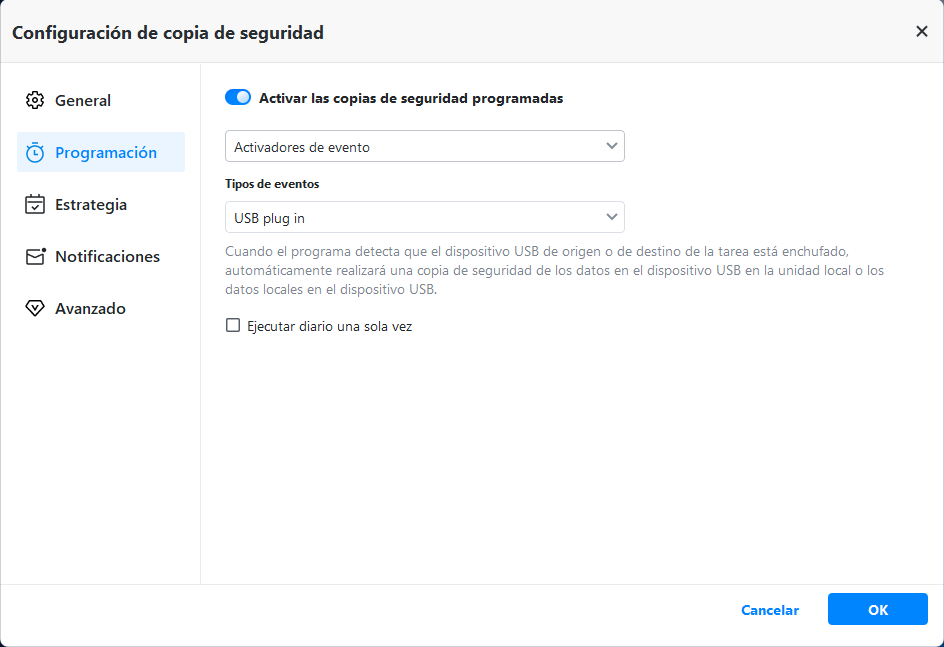Image resolution: width=944 pixels, height=647 pixels.
Task: Expand schedule type chevron arrow
Action: click(612, 147)
